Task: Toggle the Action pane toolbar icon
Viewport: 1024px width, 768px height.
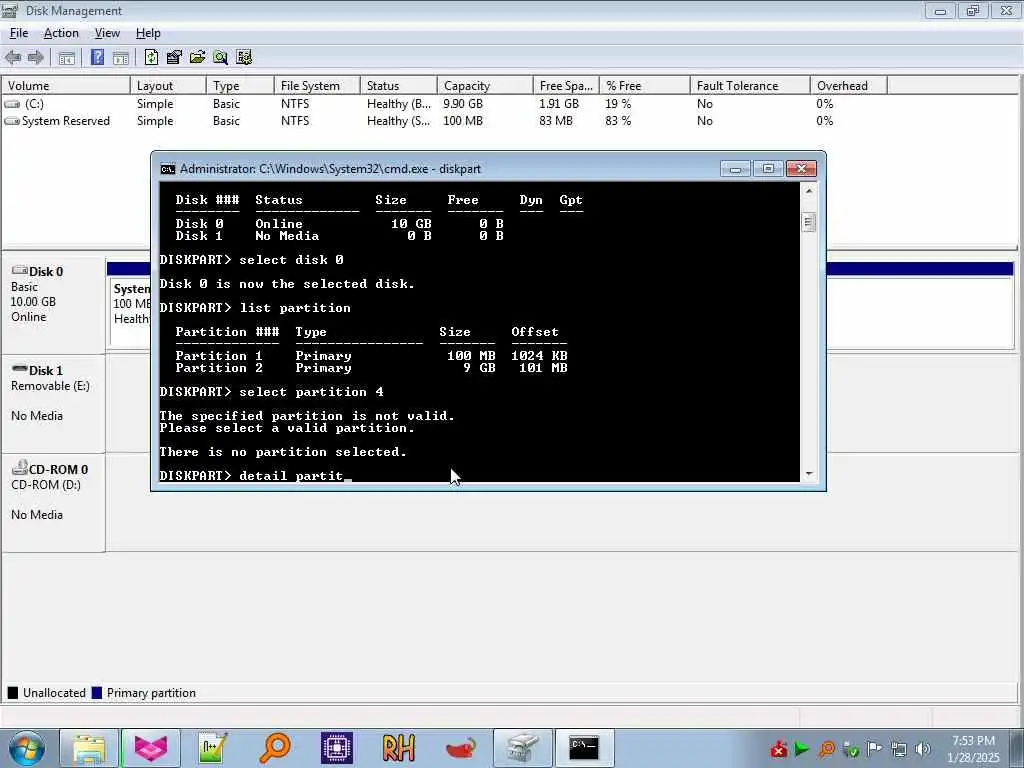Action: tap(121, 57)
